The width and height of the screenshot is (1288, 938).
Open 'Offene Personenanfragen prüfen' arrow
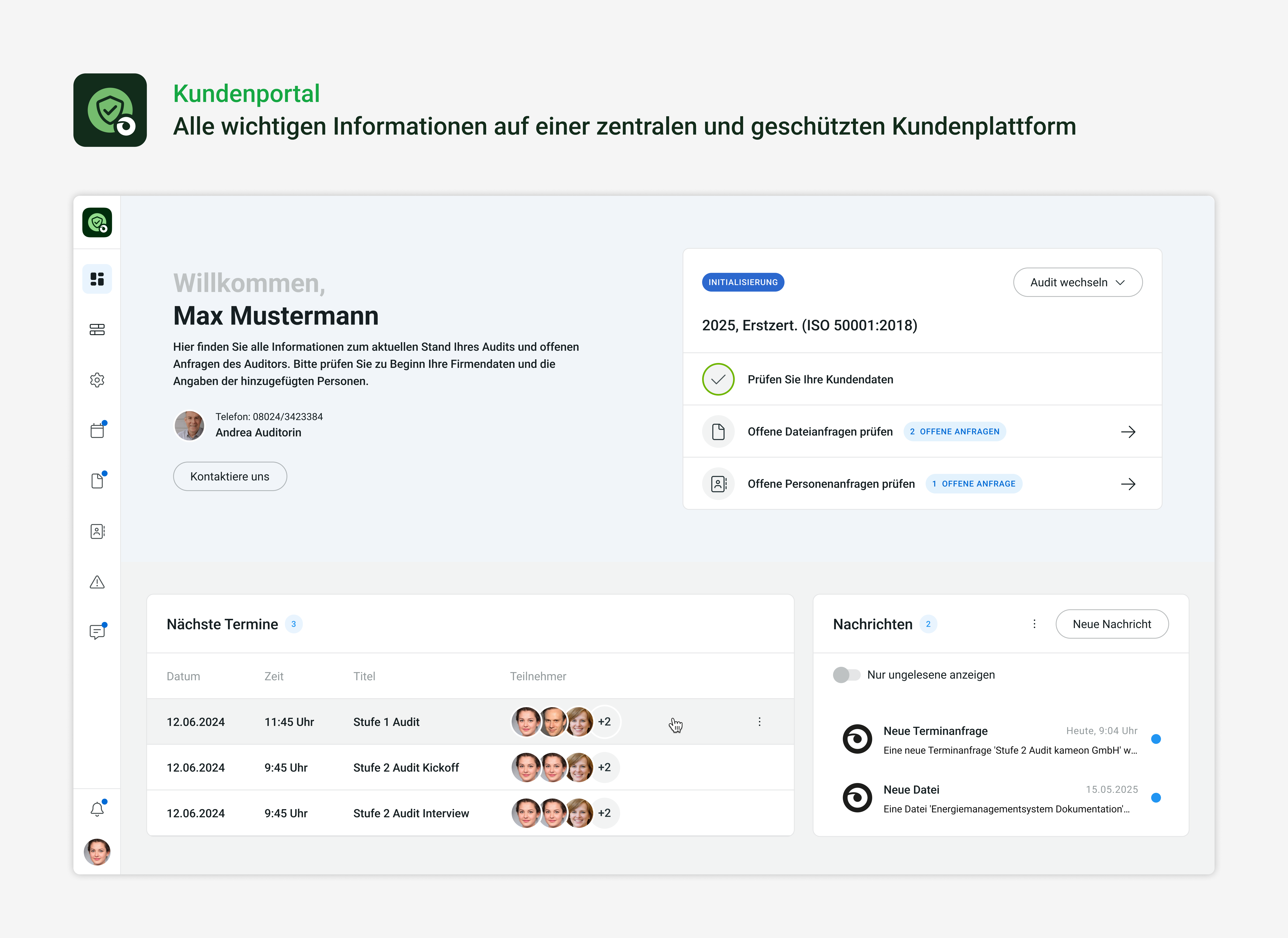pyautogui.click(x=1128, y=484)
